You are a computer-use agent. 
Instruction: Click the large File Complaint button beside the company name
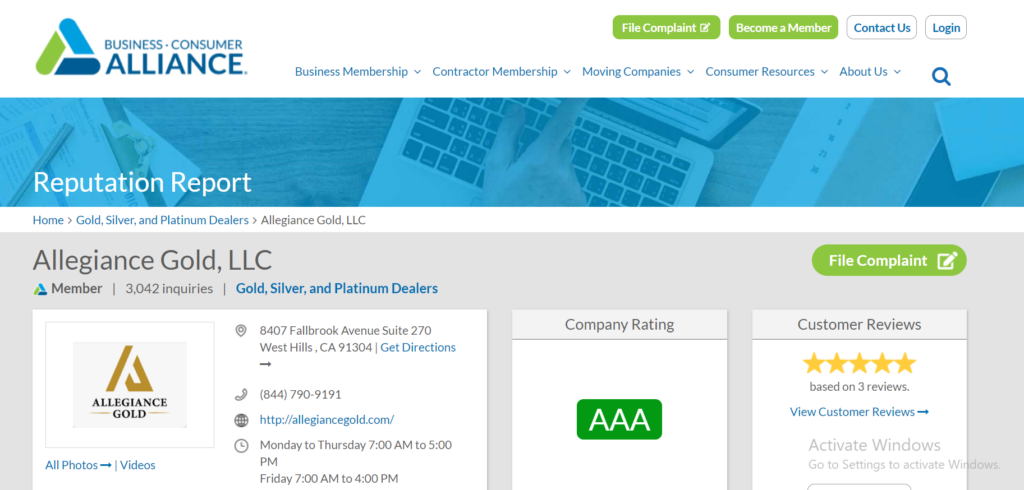coord(889,260)
